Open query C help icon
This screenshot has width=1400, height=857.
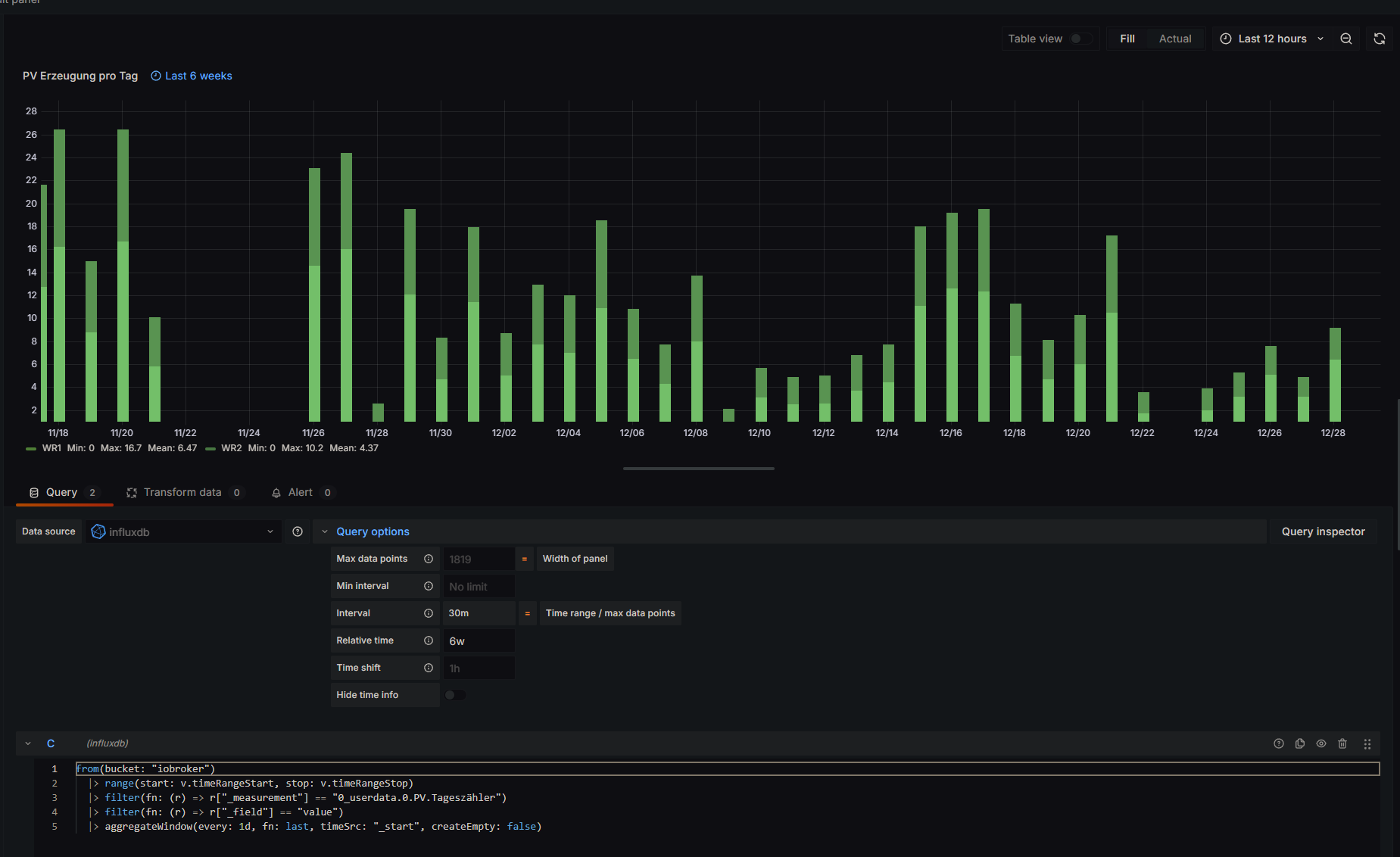pos(1279,743)
